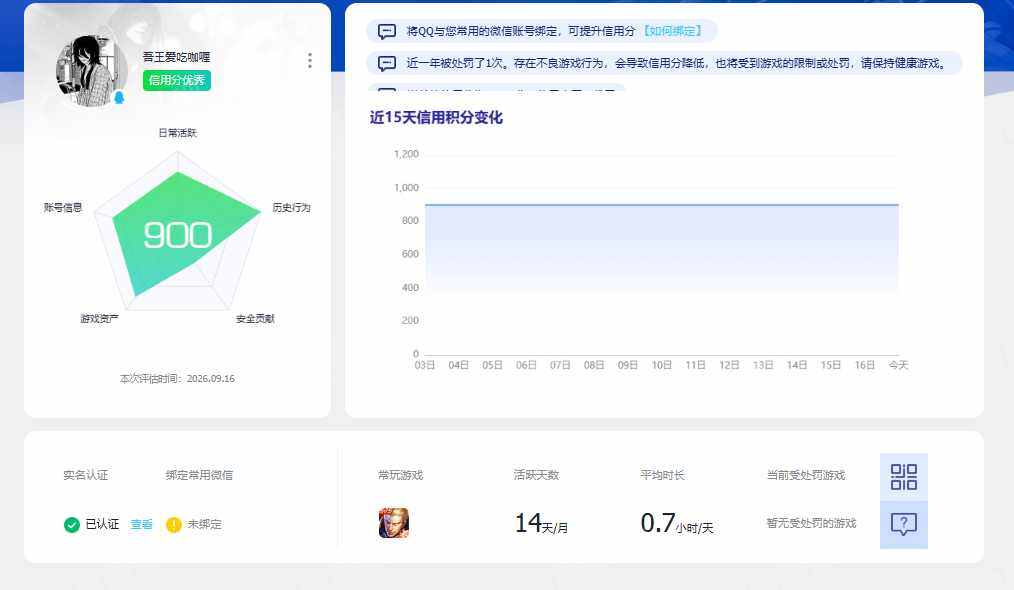Click the 暂无受处罚的游戏 text
The height and width of the screenshot is (590, 1014).
coord(811,523)
